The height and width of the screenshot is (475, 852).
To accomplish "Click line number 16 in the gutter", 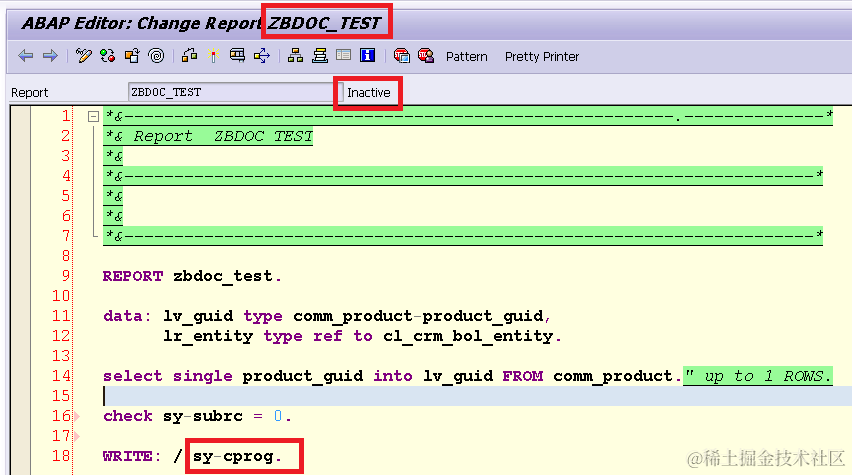I will [61, 416].
